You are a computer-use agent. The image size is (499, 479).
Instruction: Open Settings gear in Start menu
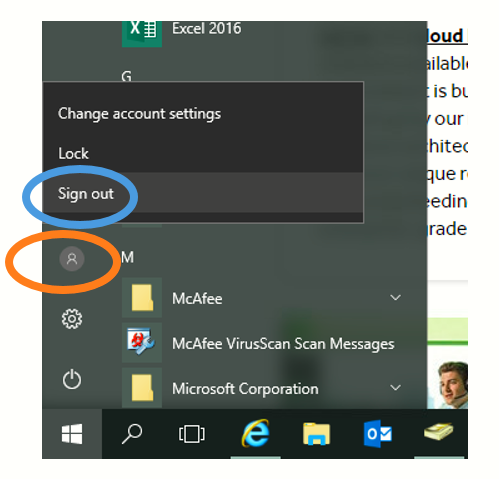(x=72, y=319)
